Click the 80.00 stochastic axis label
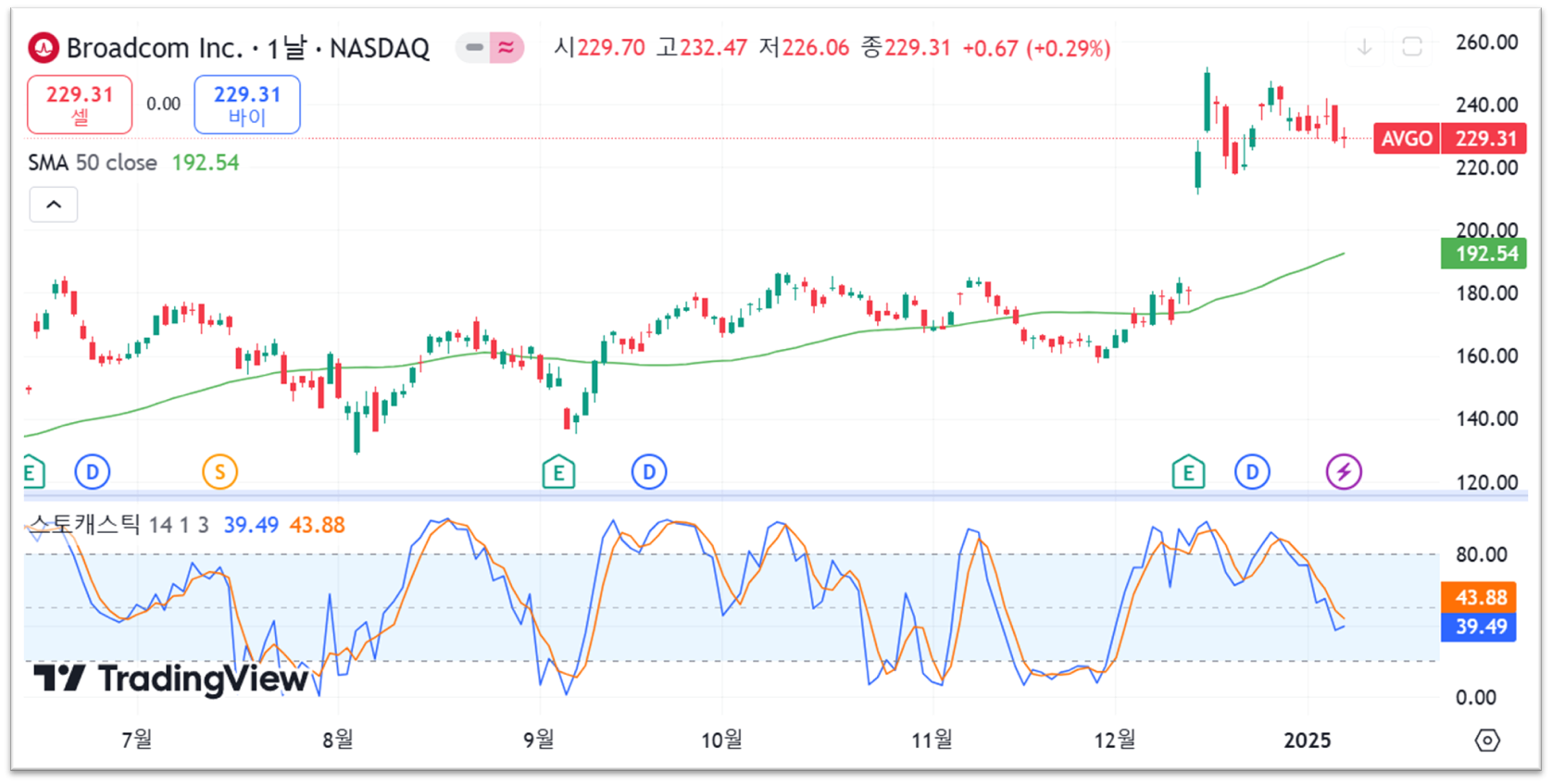The height and width of the screenshot is (784, 1552). click(1482, 554)
